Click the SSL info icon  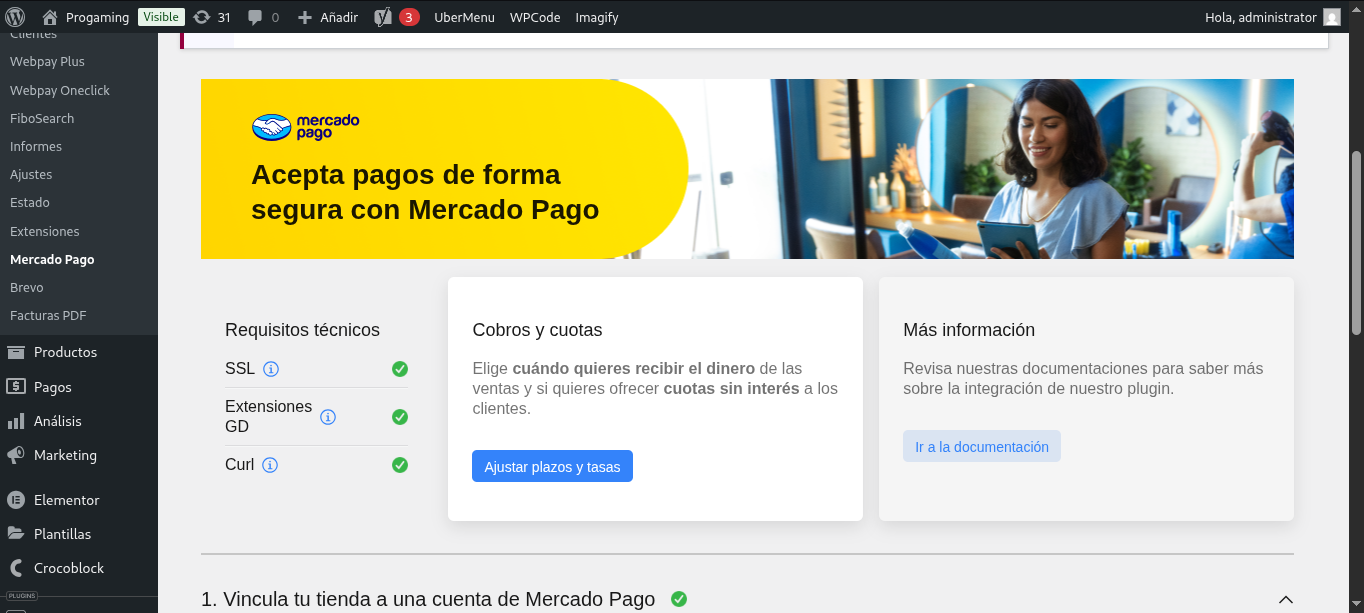click(270, 369)
